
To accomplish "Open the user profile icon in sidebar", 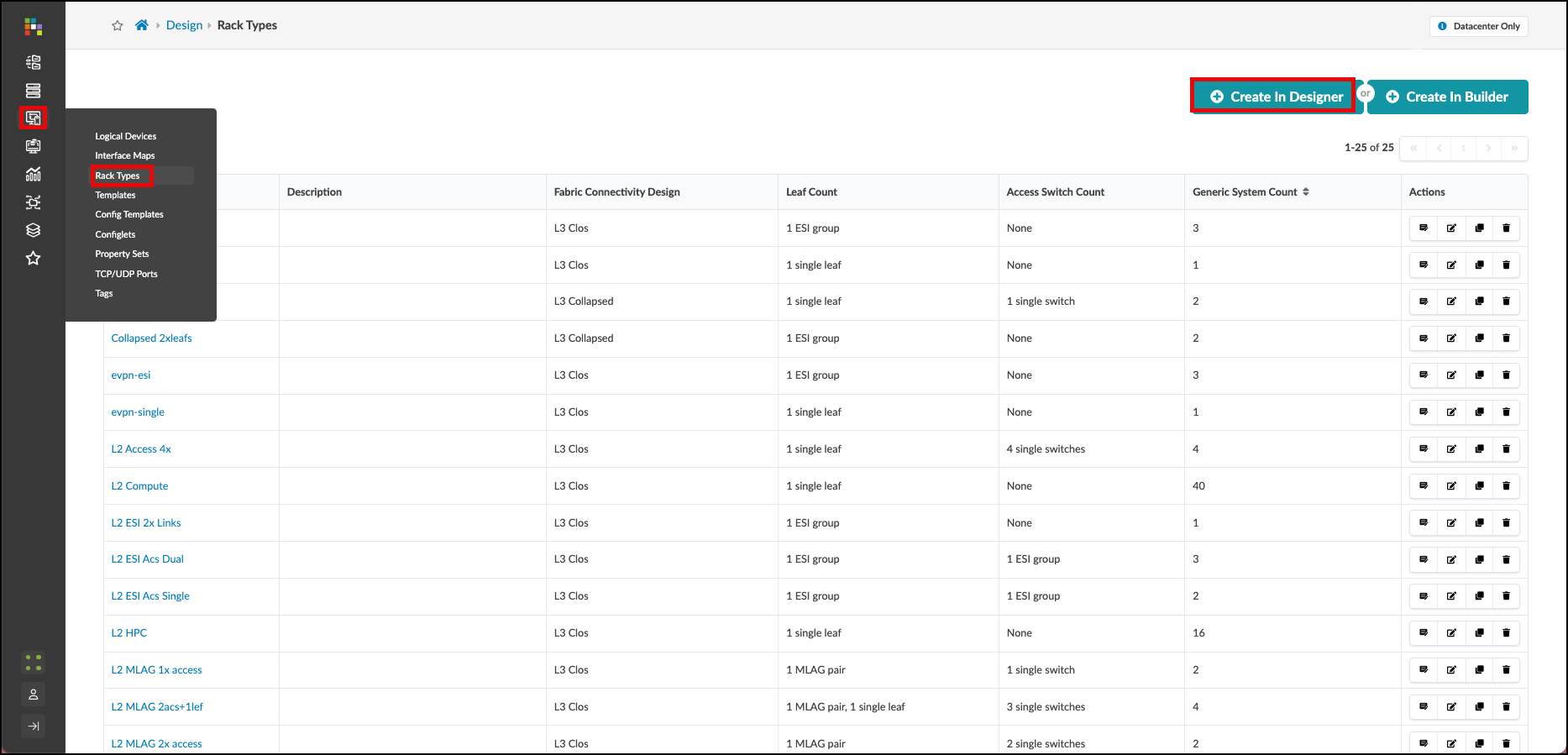I will pyautogui.click(x=33, y=695).
